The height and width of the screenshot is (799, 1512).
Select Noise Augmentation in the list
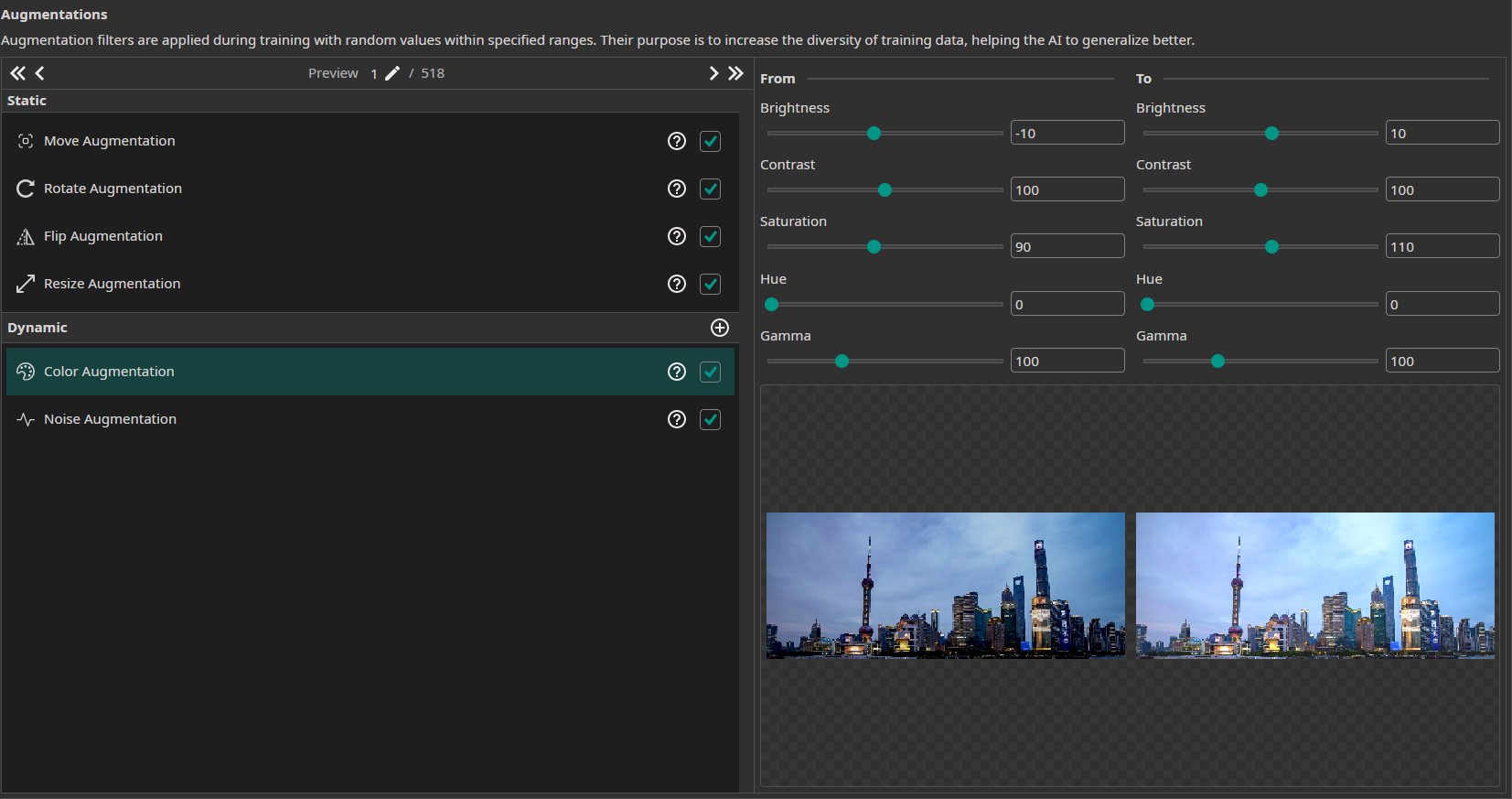point(110,419)
